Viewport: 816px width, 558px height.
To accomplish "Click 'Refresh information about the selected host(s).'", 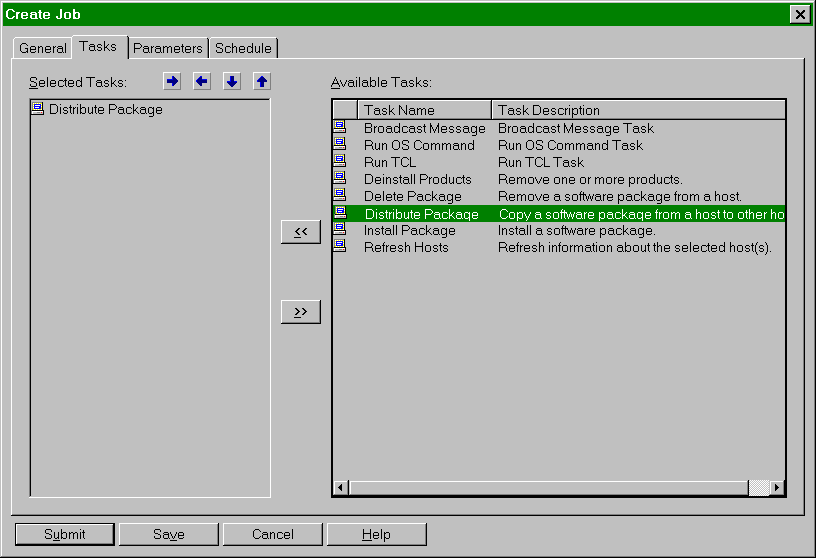I will tap(634, 247).
